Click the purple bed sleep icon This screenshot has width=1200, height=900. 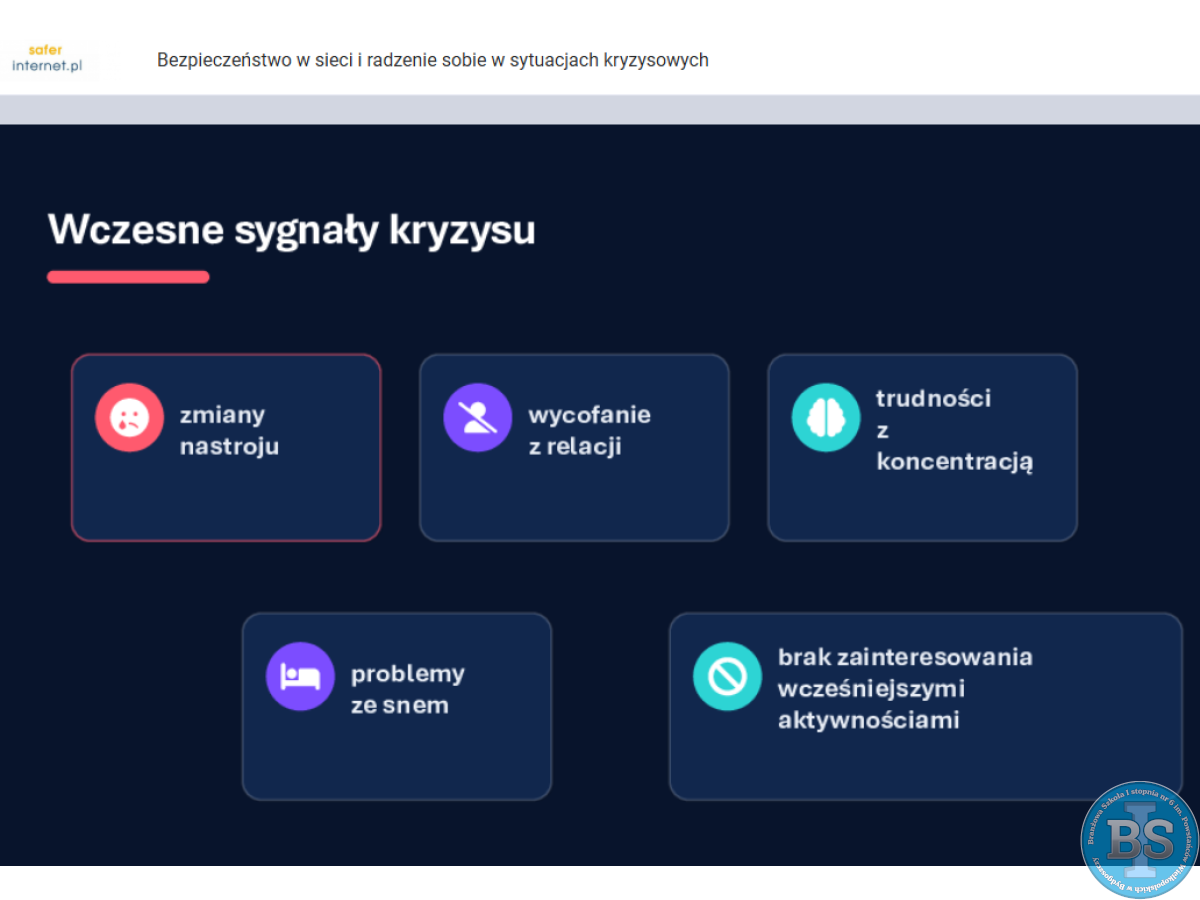tap(300, 676)
